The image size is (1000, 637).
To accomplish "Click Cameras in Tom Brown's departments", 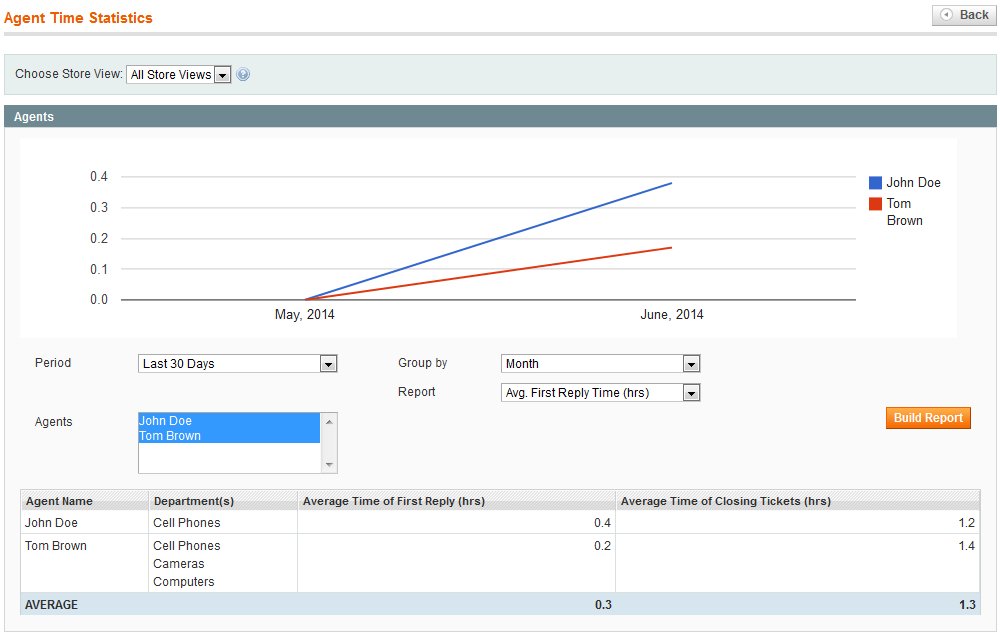I will coord(179,564).
